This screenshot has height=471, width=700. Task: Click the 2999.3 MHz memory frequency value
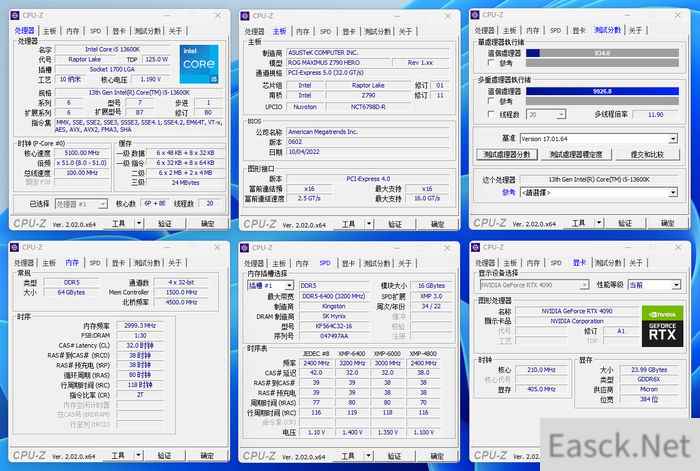(140, 325)
